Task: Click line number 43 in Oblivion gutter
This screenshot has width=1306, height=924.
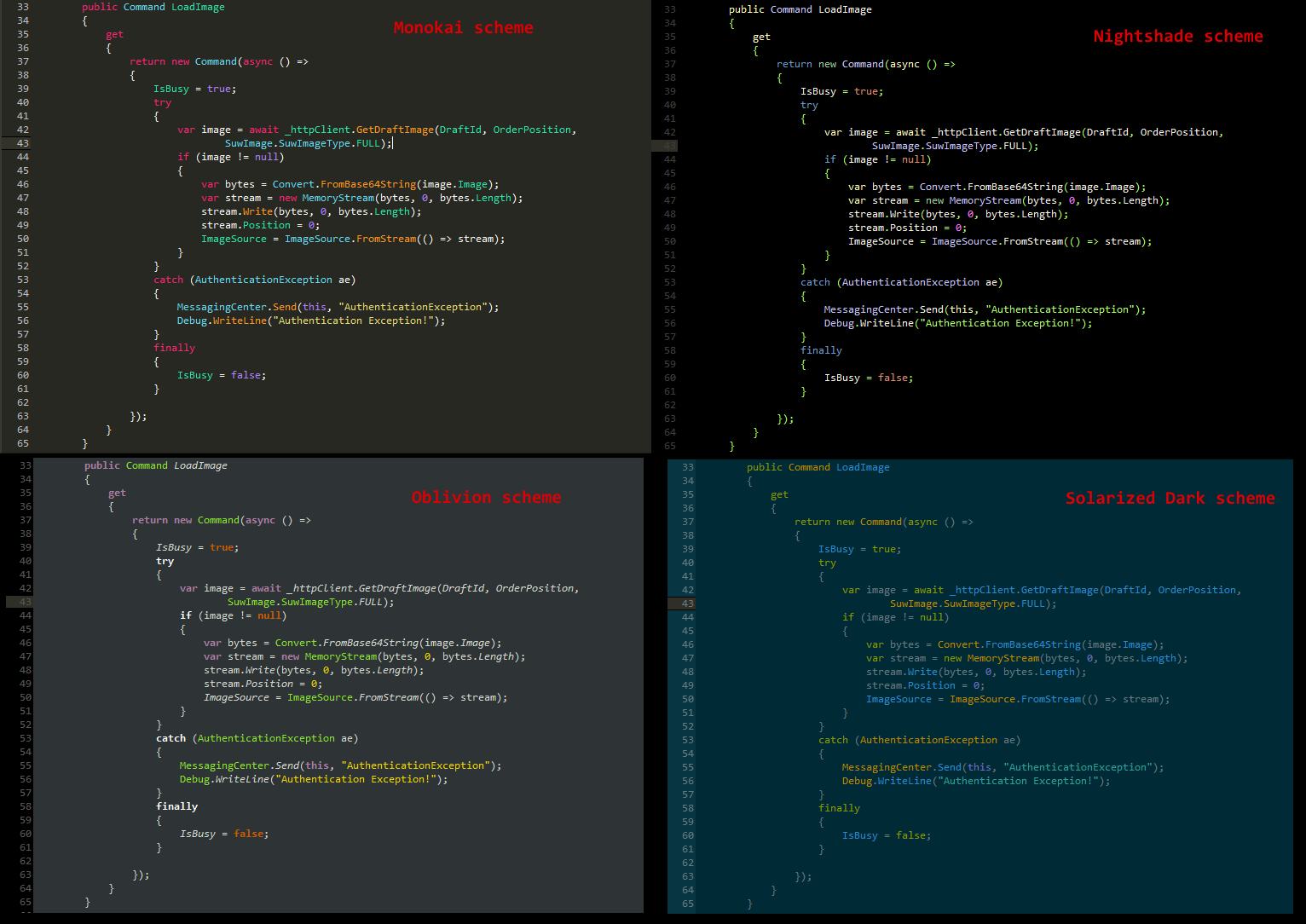Action: pos(25,602)
